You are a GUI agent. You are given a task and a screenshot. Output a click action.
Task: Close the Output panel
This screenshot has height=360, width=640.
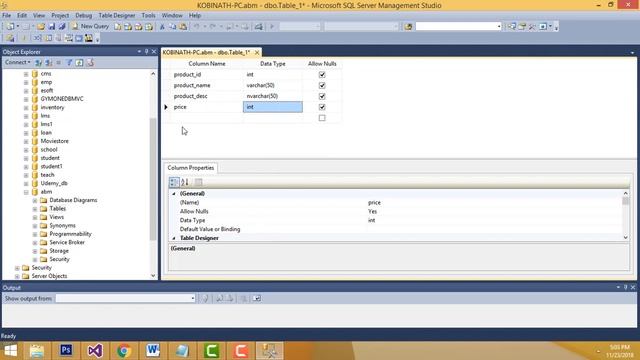[633, 287]
